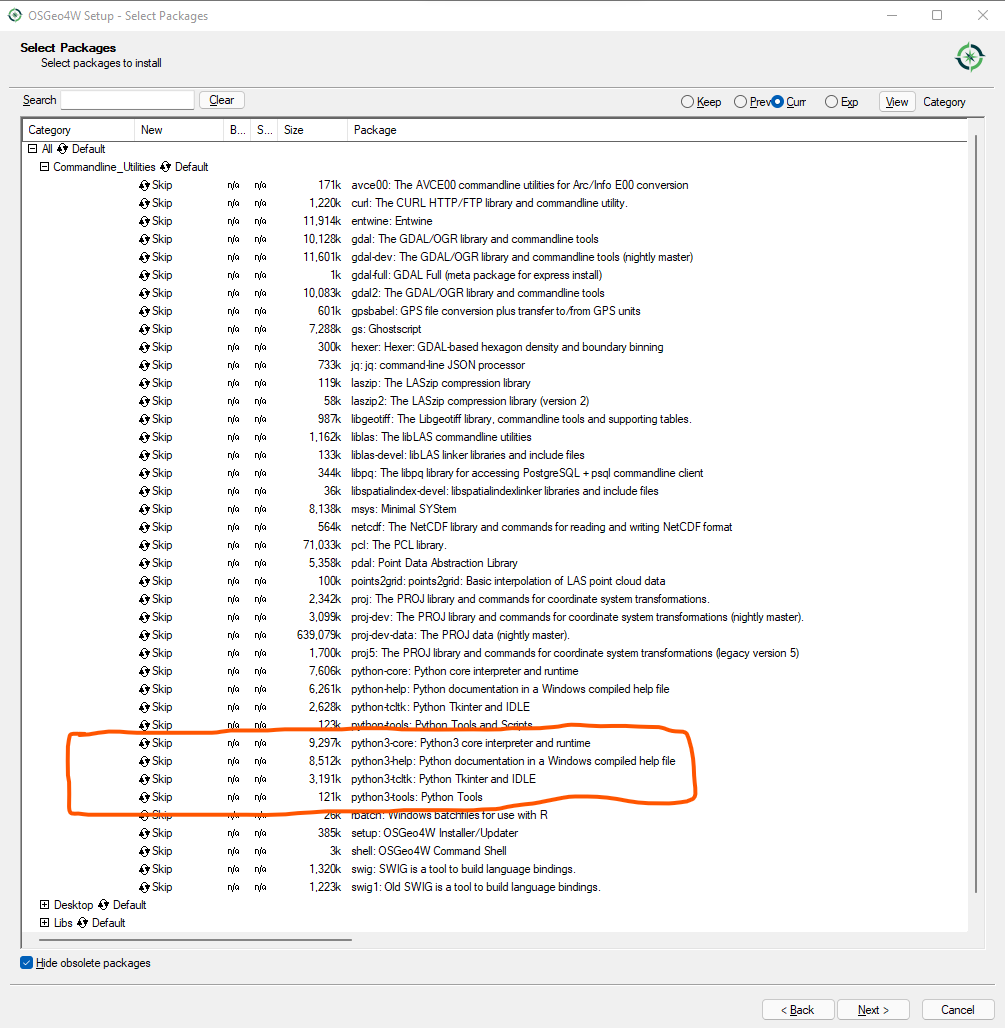Click the Skip icon for hexer
Image resolution: width=1005 pixels, height=1028 pixels.
(144, 347)
